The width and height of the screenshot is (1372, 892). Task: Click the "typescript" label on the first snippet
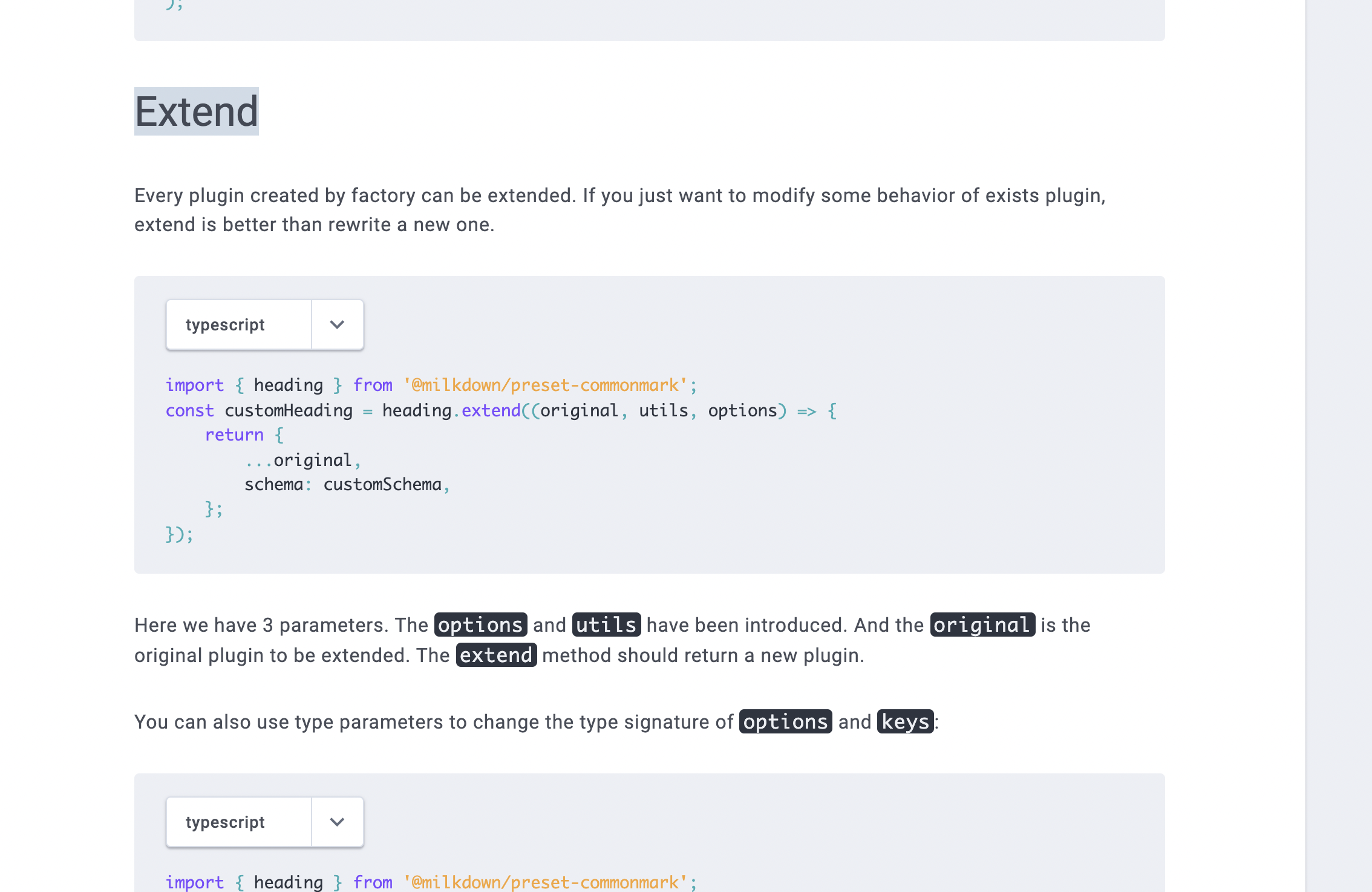[x=225, y=324]
